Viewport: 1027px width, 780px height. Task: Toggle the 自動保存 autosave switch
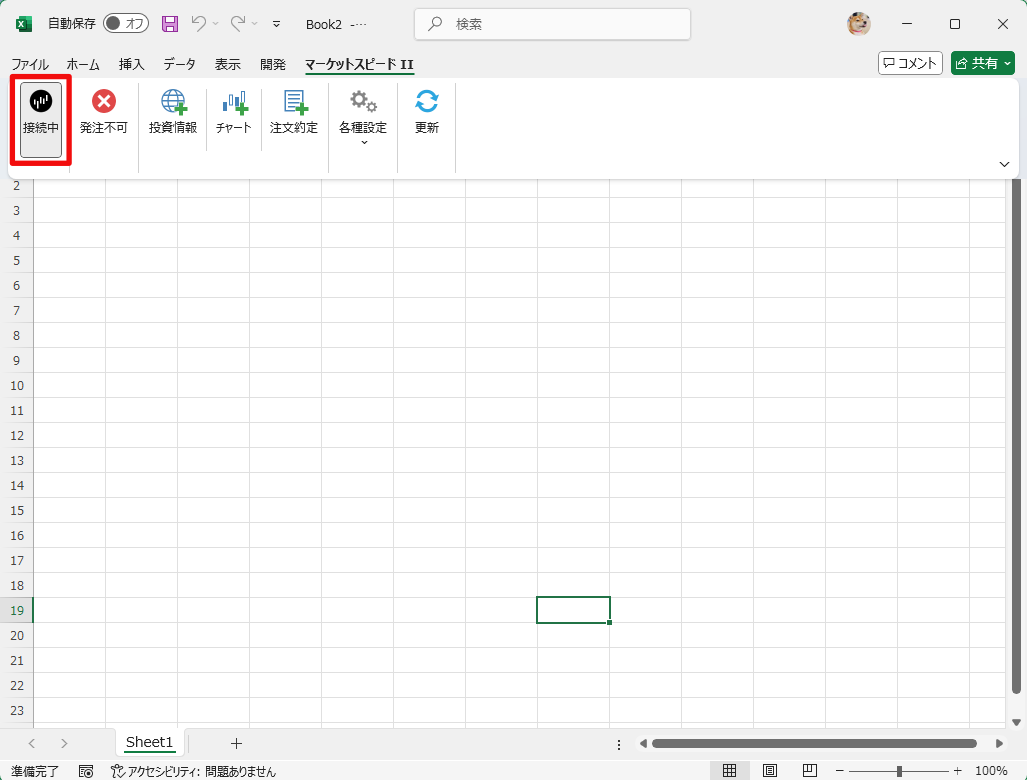coord(125,24)
